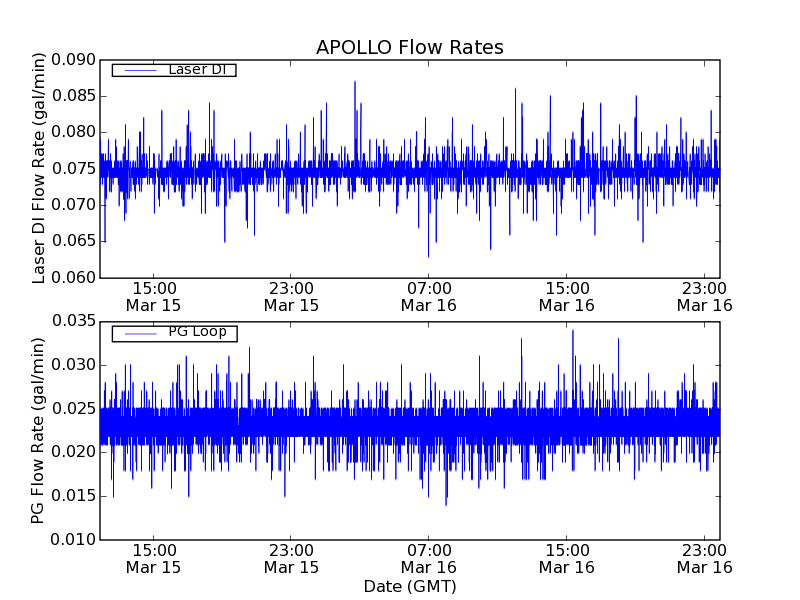Click 15:00 Mar 15 tick under bottom plot
The image size is (800, 600).
point(153,558)
